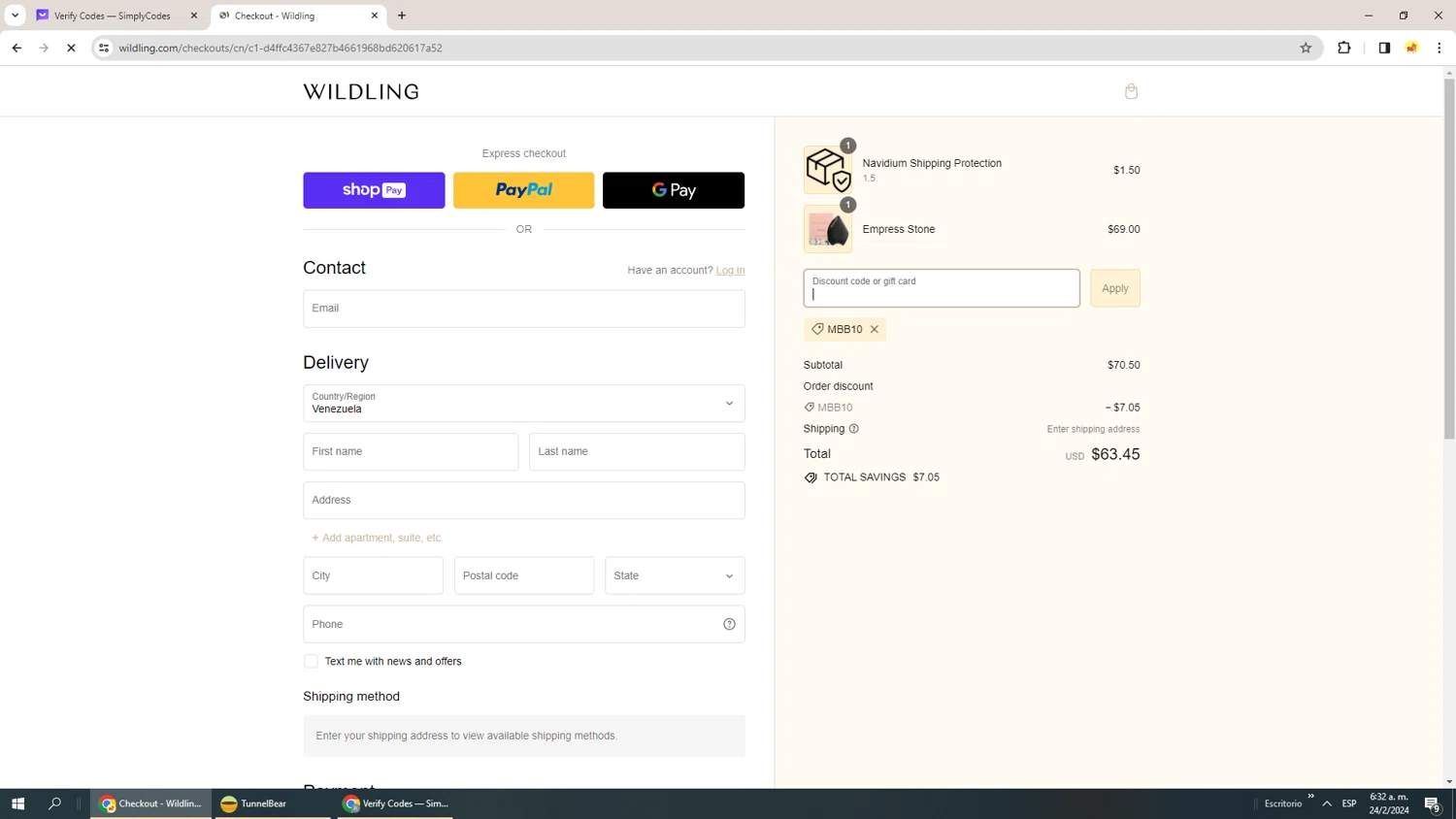This screenshot has width=1456, height=819.
Task: Focus the Email input field
Action: pos(524,309)
